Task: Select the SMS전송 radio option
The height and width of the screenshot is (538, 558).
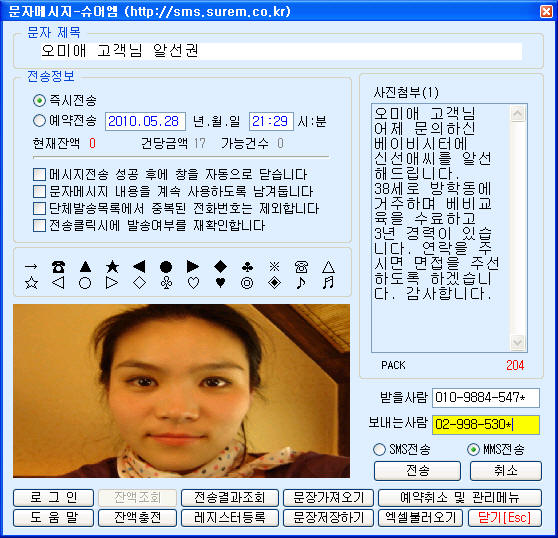Action: tap(379, 449)
